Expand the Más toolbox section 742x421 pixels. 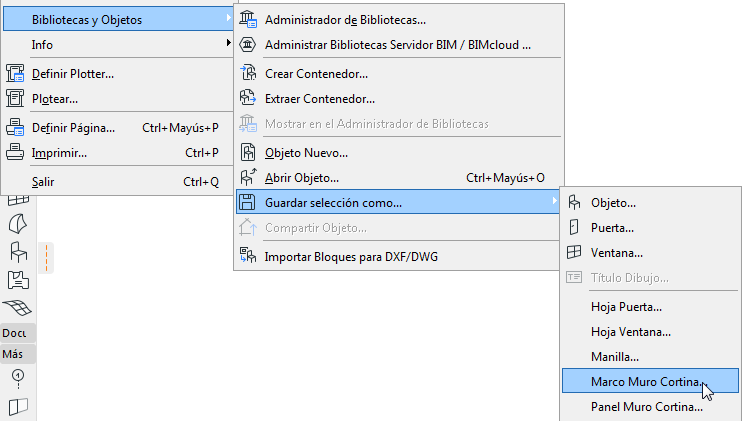tap(14, 355)
